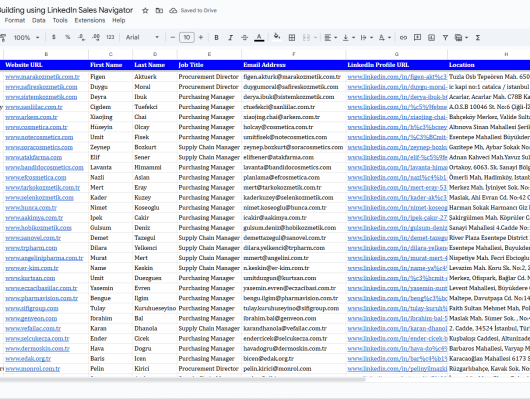Select the Website URL header cell
This screenshot has height=400, width=530.
coord(46,65)
